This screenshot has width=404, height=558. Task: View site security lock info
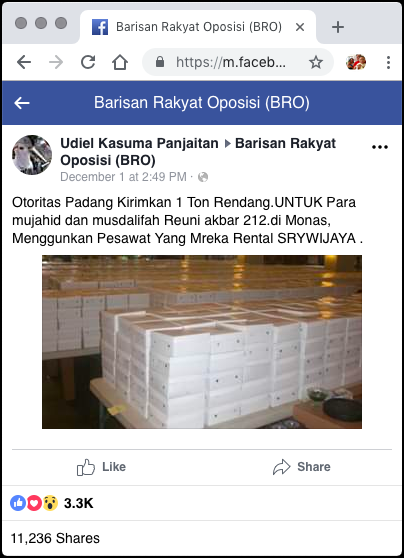pos(160,62)
